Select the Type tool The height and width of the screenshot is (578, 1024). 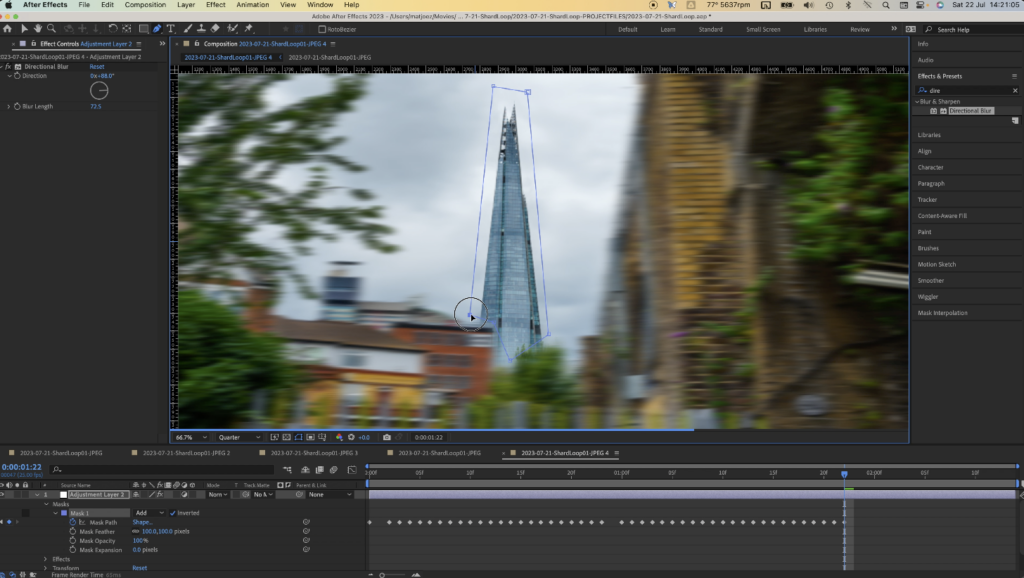[170, 29]
